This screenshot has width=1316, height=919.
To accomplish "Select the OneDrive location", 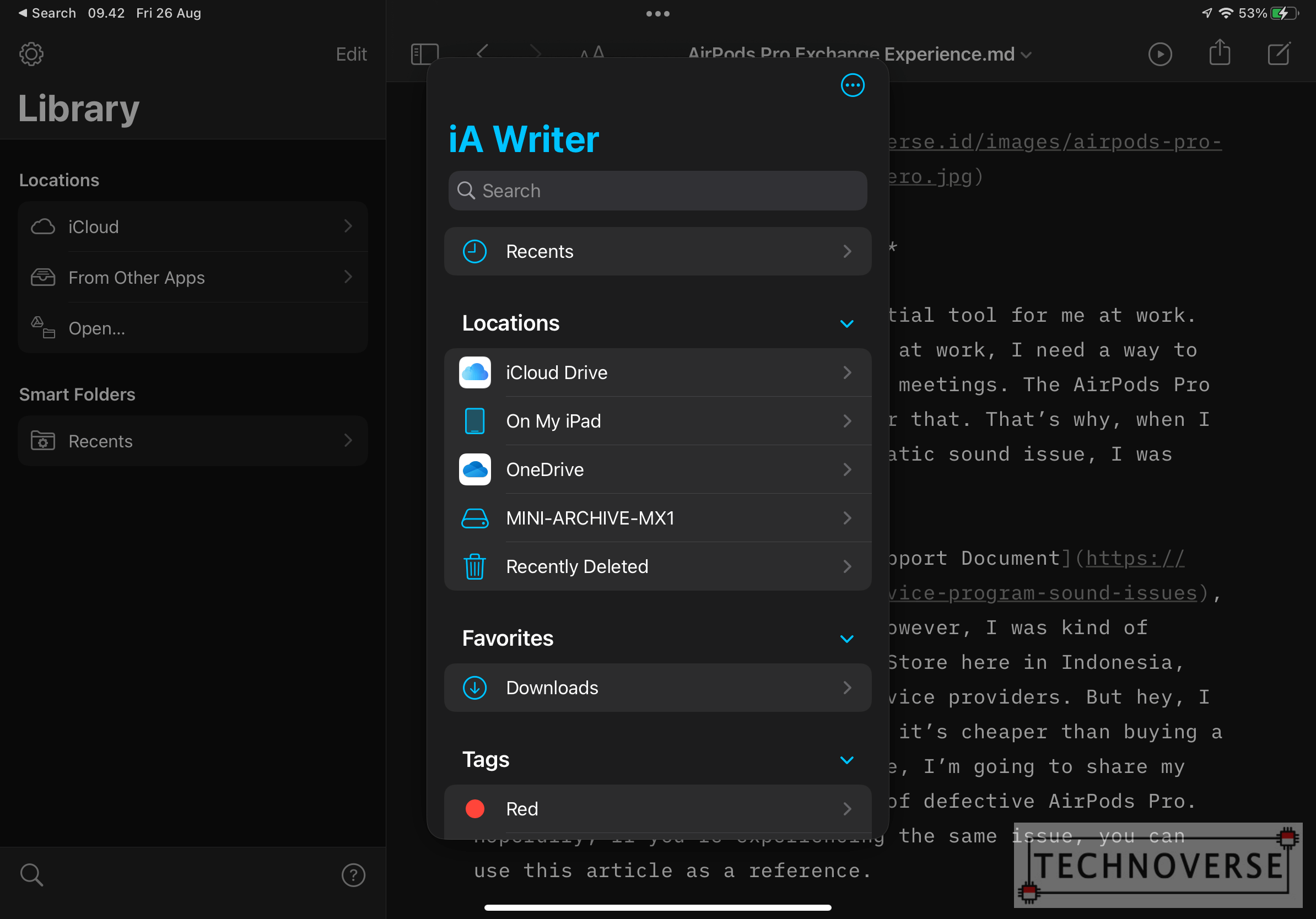I will tap(657, 469).
